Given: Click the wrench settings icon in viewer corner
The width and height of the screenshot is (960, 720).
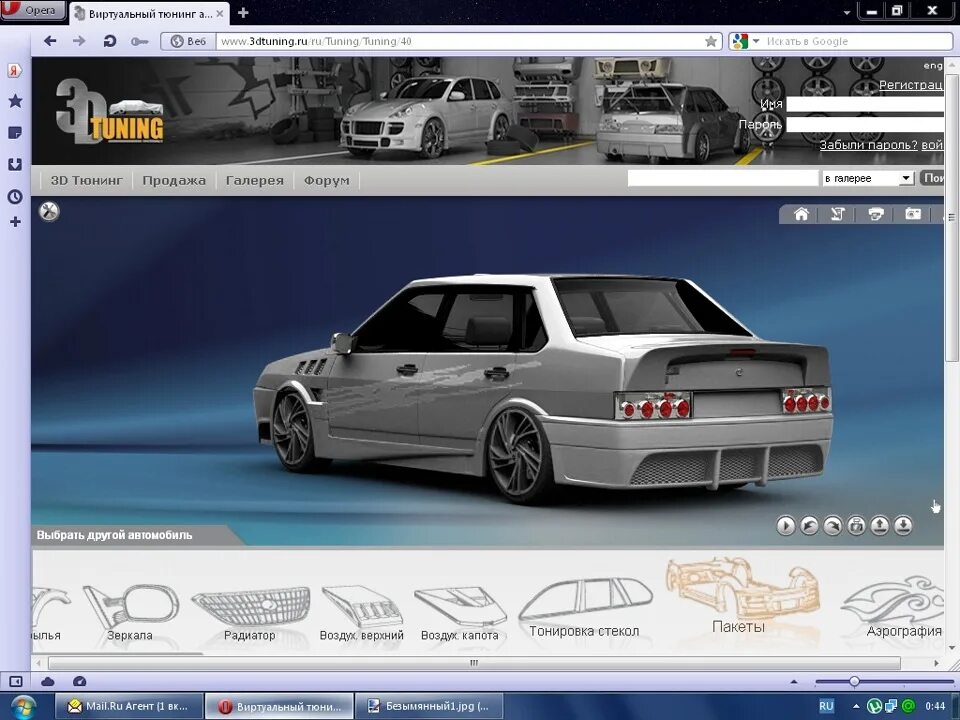Looking at the screenshot, I should 49,211.
